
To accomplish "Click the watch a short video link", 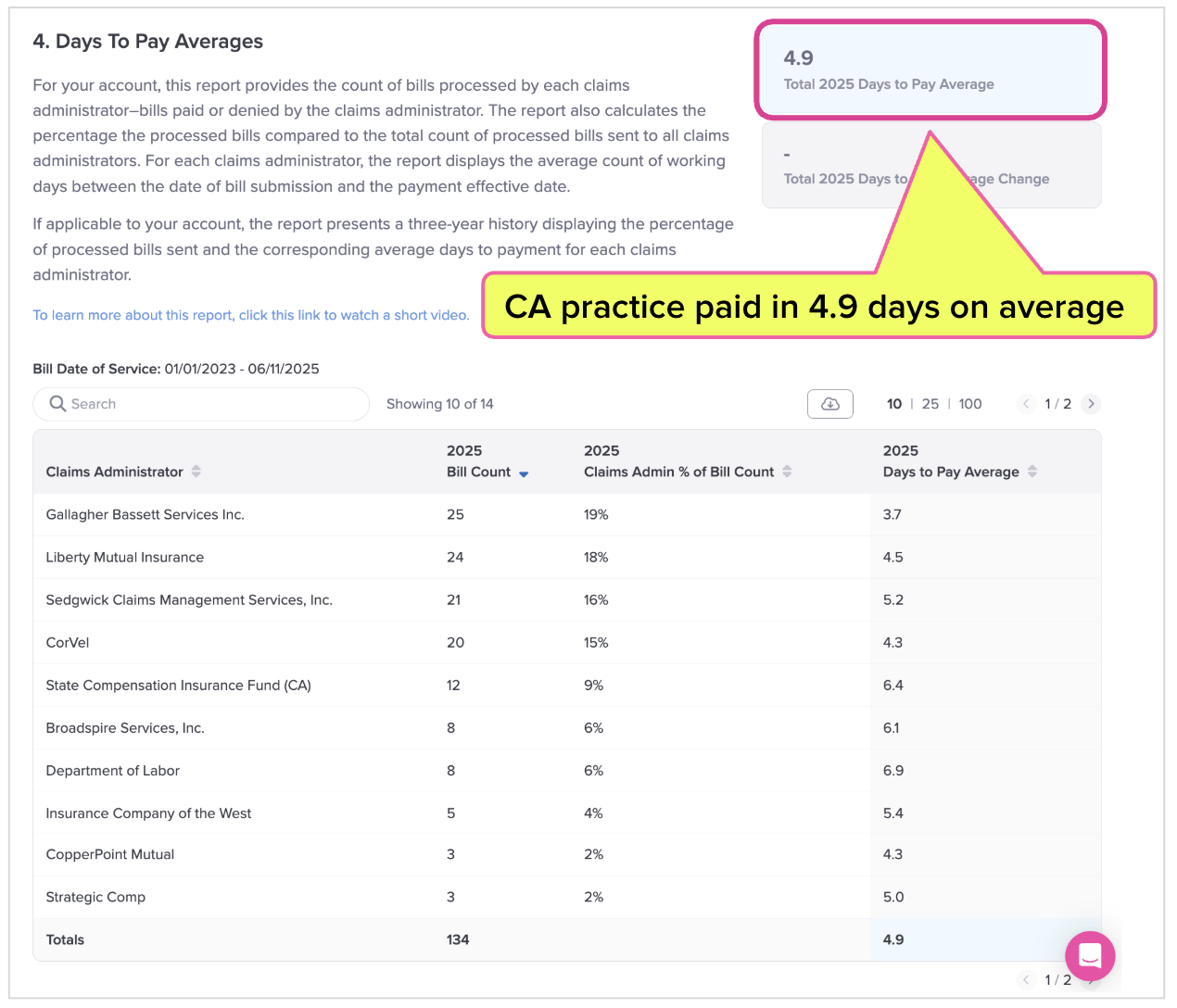I will point(251,315).
